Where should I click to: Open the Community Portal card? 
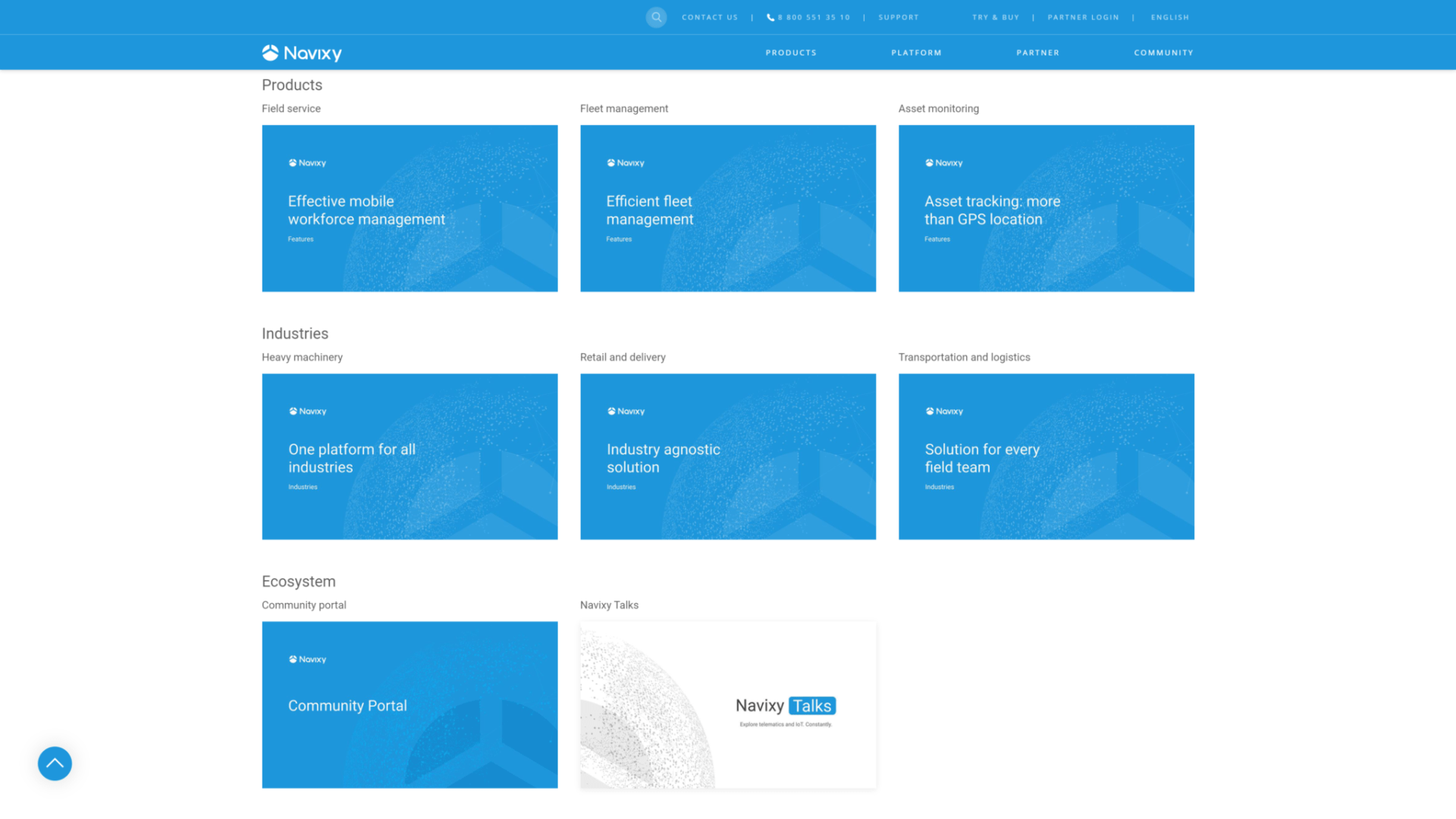[x=409, y=705]
